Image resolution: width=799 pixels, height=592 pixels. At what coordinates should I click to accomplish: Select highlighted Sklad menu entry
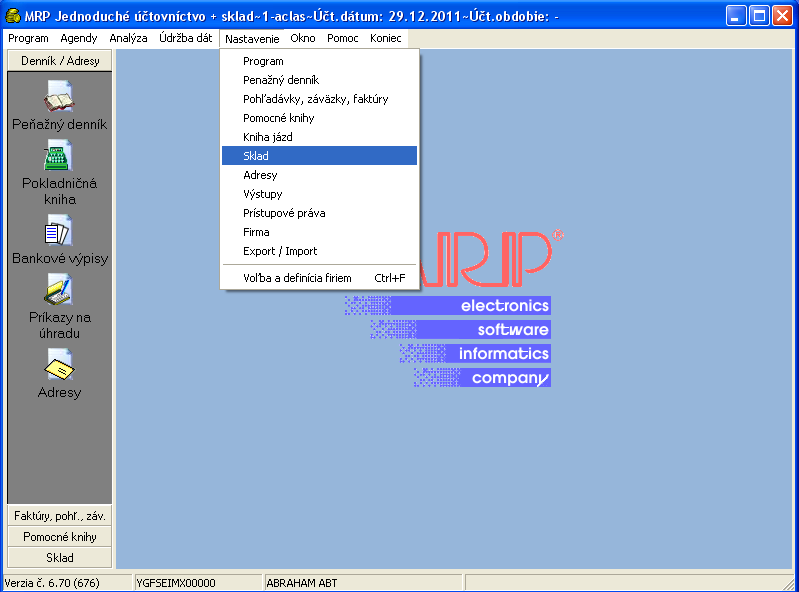pyautogui.click(x=319, y=156)
